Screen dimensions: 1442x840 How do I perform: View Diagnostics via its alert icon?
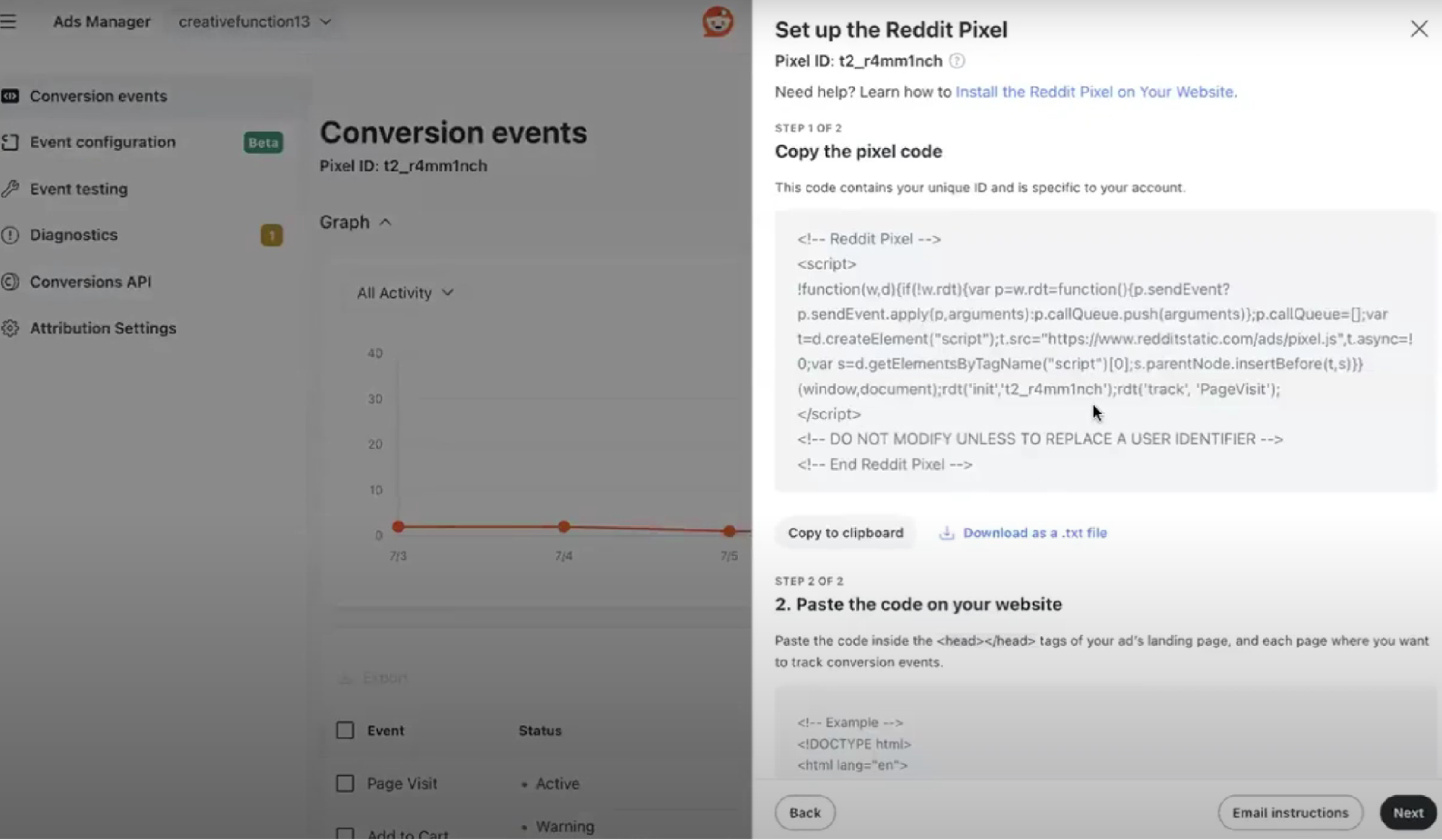point(12,234)
